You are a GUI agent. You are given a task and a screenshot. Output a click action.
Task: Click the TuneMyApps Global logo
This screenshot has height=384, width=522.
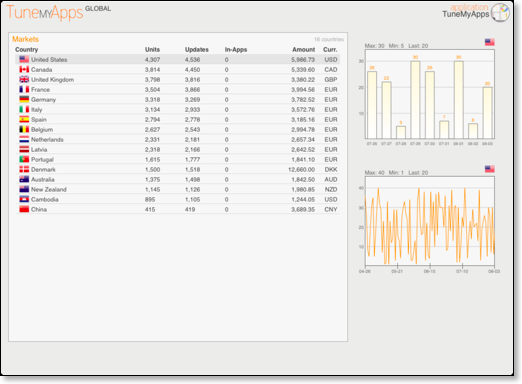pos(59,12)
